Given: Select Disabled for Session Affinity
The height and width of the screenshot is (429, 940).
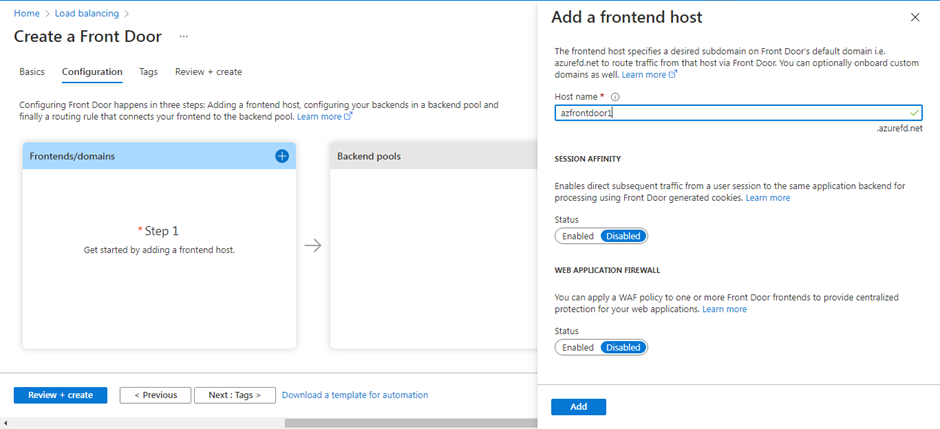Looking at the screenshot, I should click(623, 236).
